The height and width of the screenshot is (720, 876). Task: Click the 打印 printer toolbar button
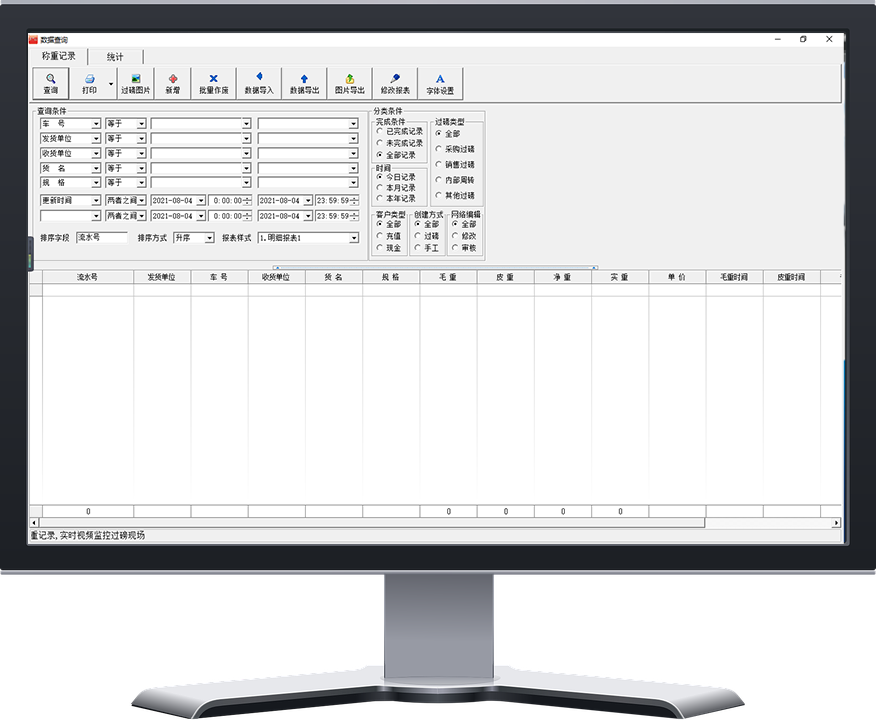(89, 83)
